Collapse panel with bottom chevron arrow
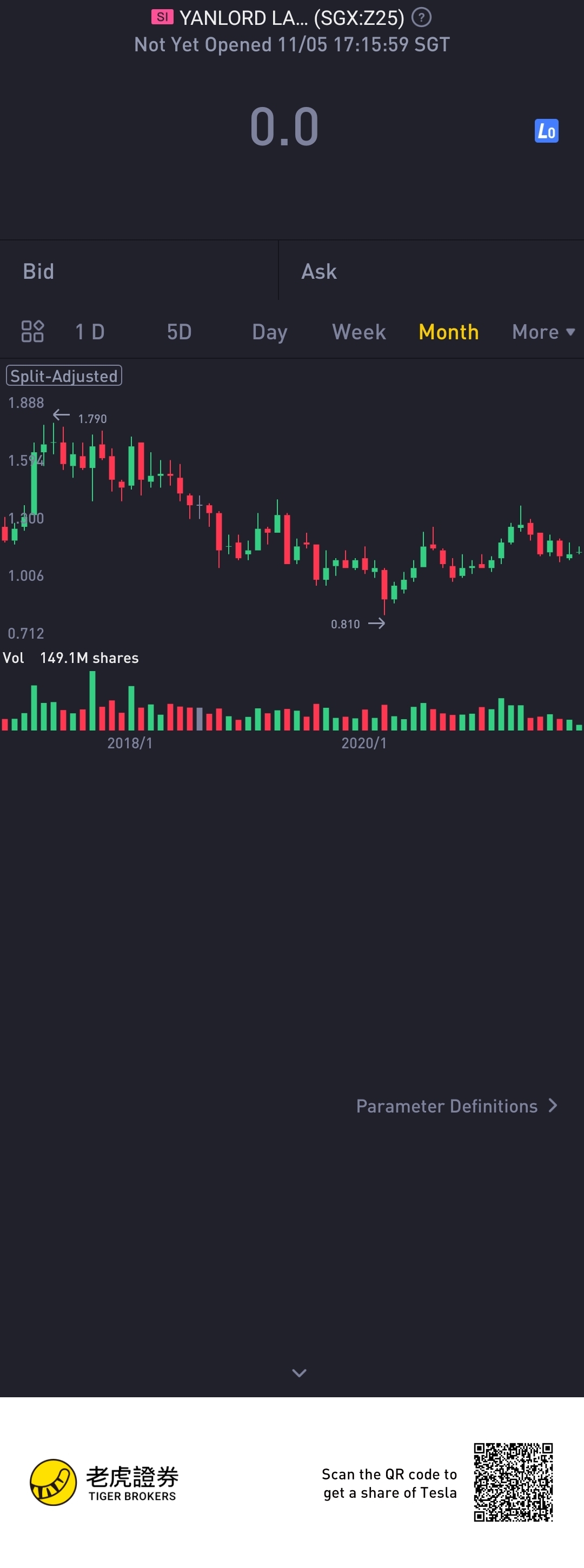 tap(299, 1372)
